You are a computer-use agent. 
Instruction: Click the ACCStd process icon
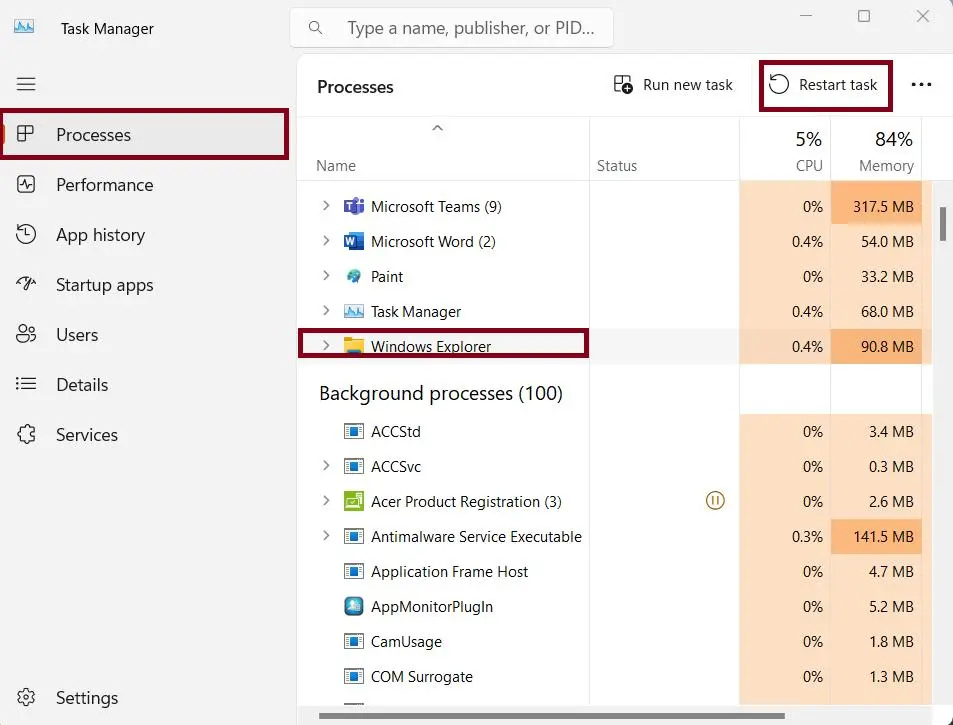click(x=353, y=431)
